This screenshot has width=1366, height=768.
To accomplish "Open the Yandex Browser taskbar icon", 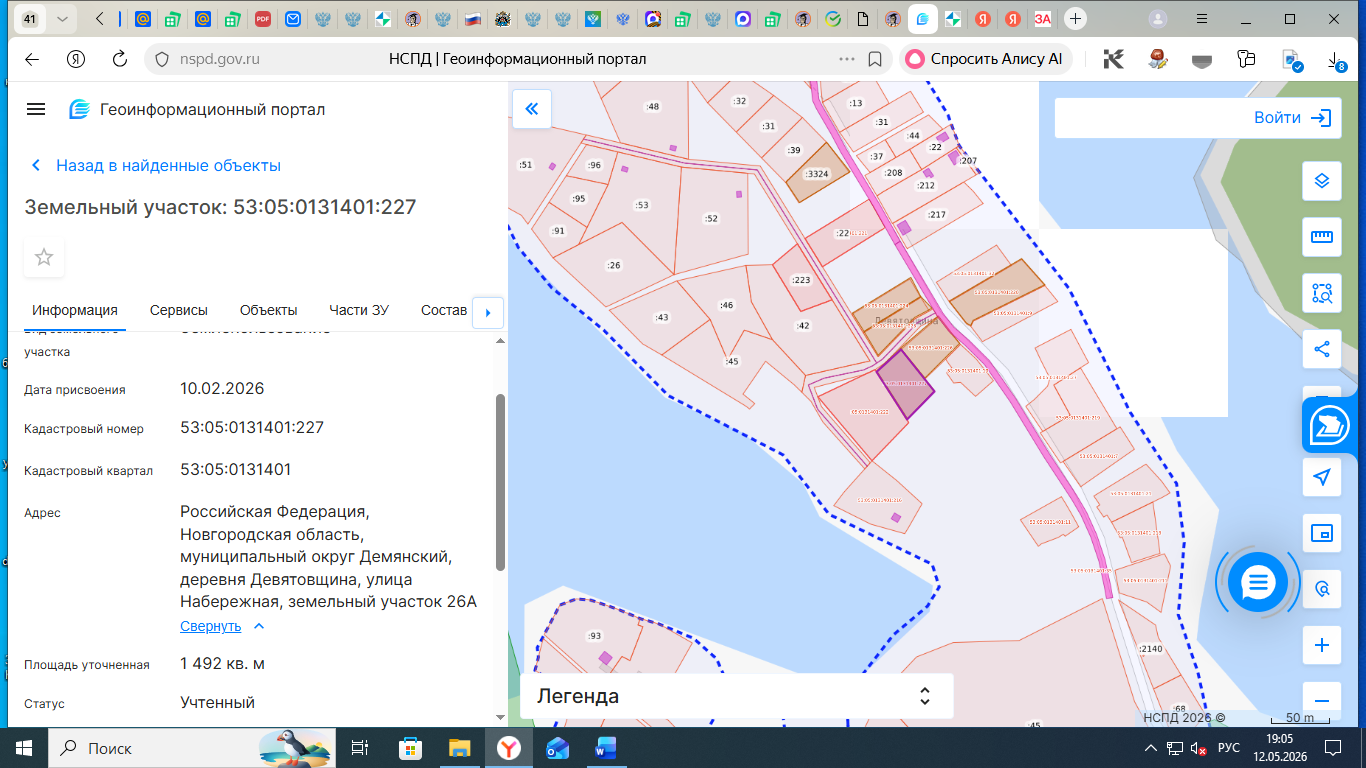I will tap(510, 748).
